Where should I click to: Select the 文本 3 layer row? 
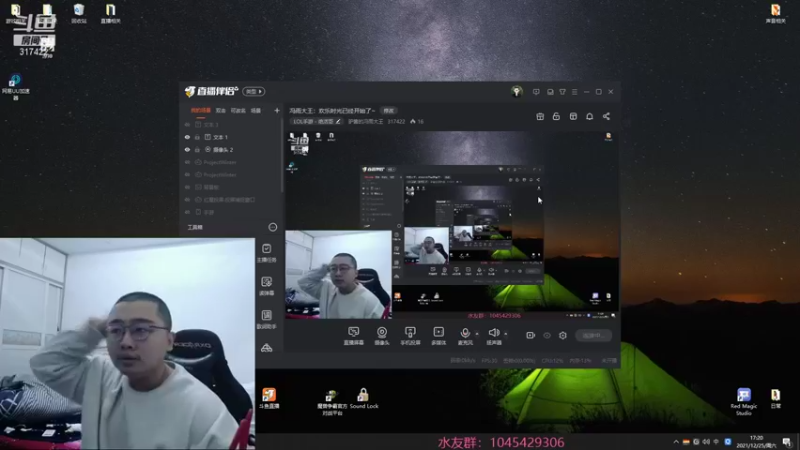pyautogui.click(x=231, y=124)
